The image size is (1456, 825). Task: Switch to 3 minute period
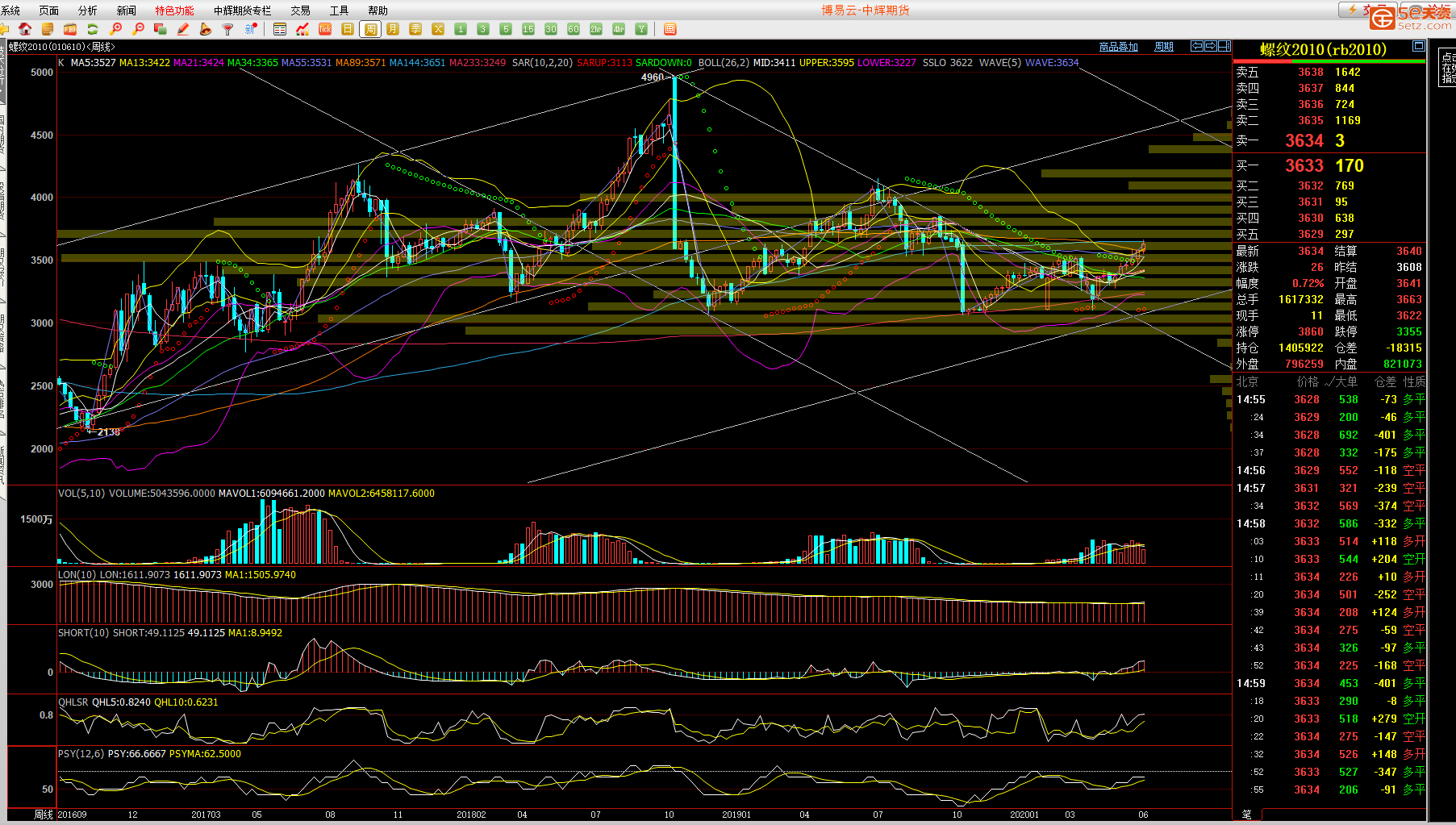483,29
